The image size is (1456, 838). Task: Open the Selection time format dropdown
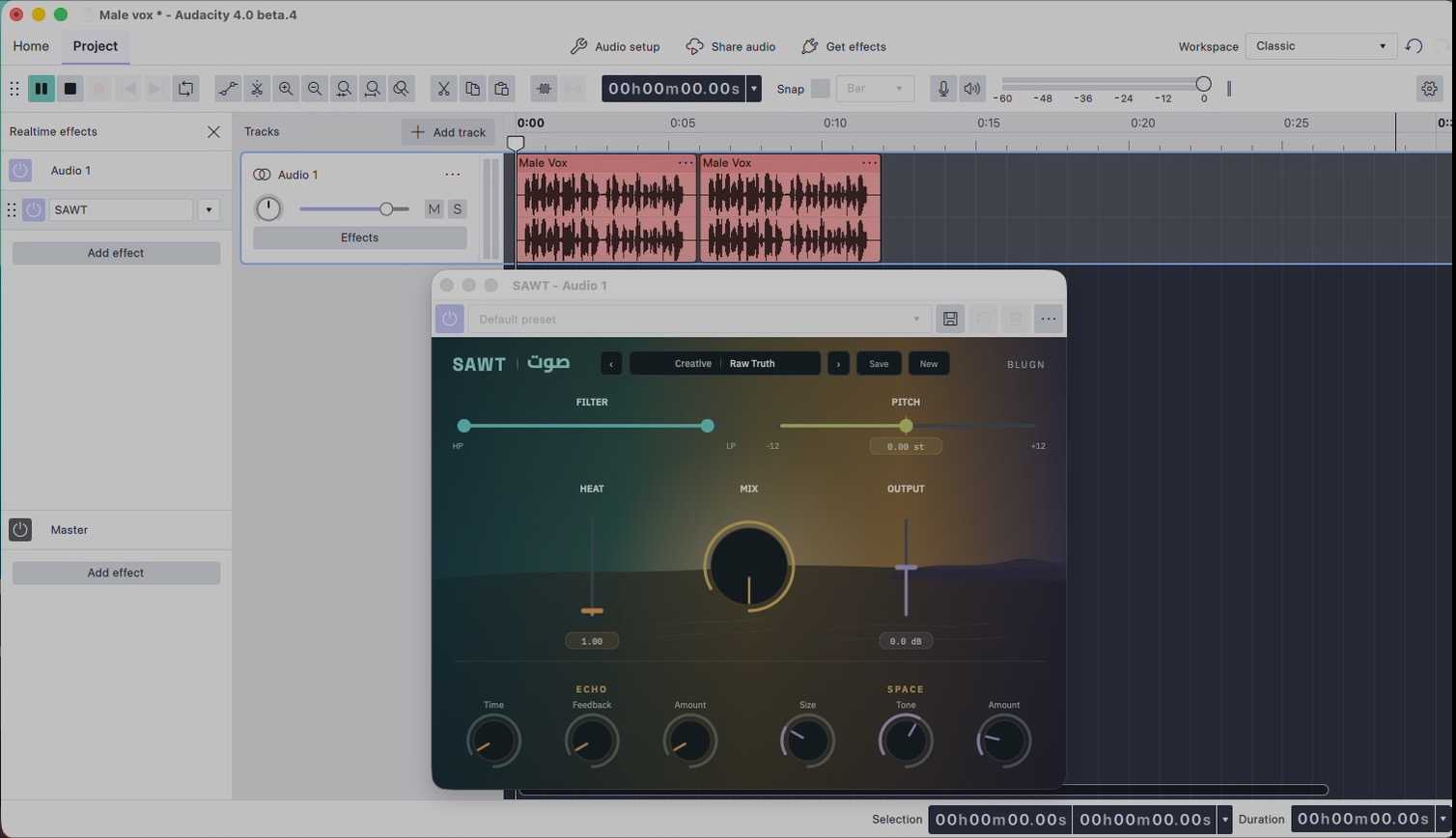click(1225, 820)
